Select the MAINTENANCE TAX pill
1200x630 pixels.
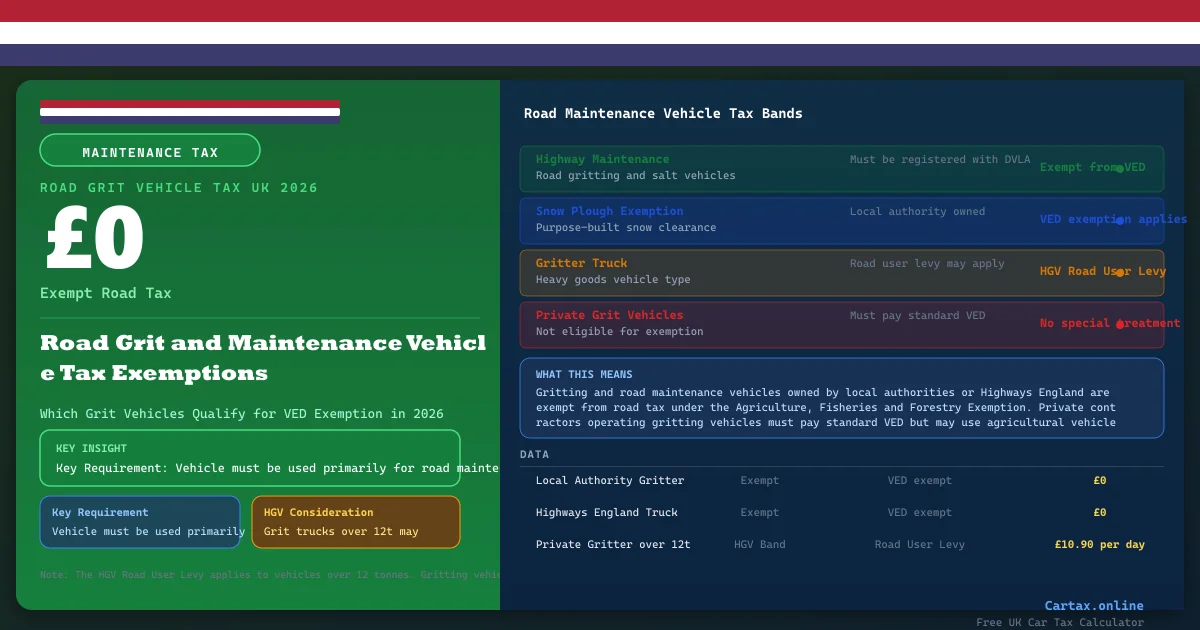[150, 150]
